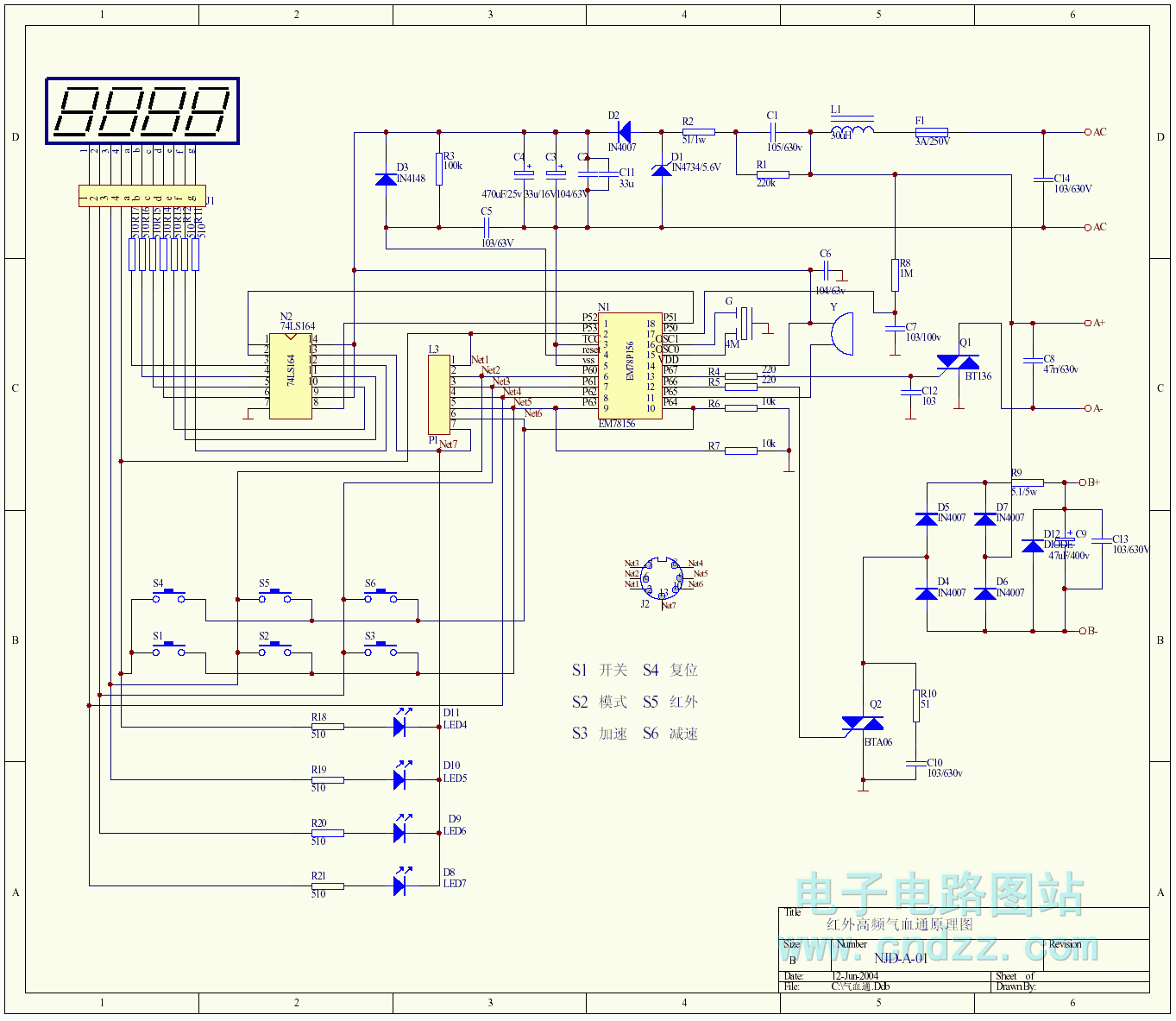This screenshot has height=1021, width=1176.
Task: Click the 'S6 减速' legend text
Action: coord(670,734)
